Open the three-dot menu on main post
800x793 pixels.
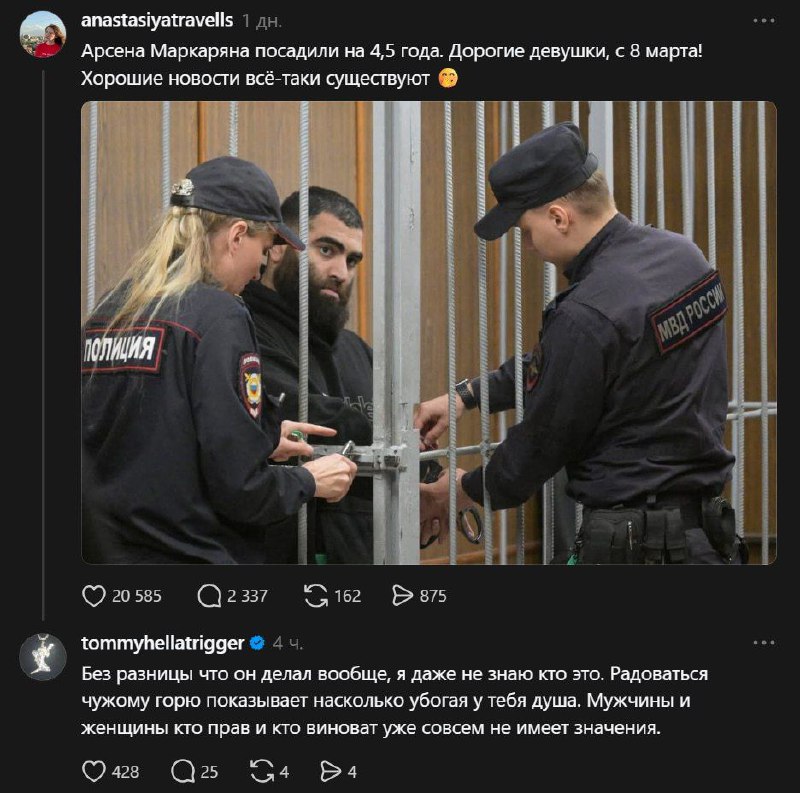764,21
